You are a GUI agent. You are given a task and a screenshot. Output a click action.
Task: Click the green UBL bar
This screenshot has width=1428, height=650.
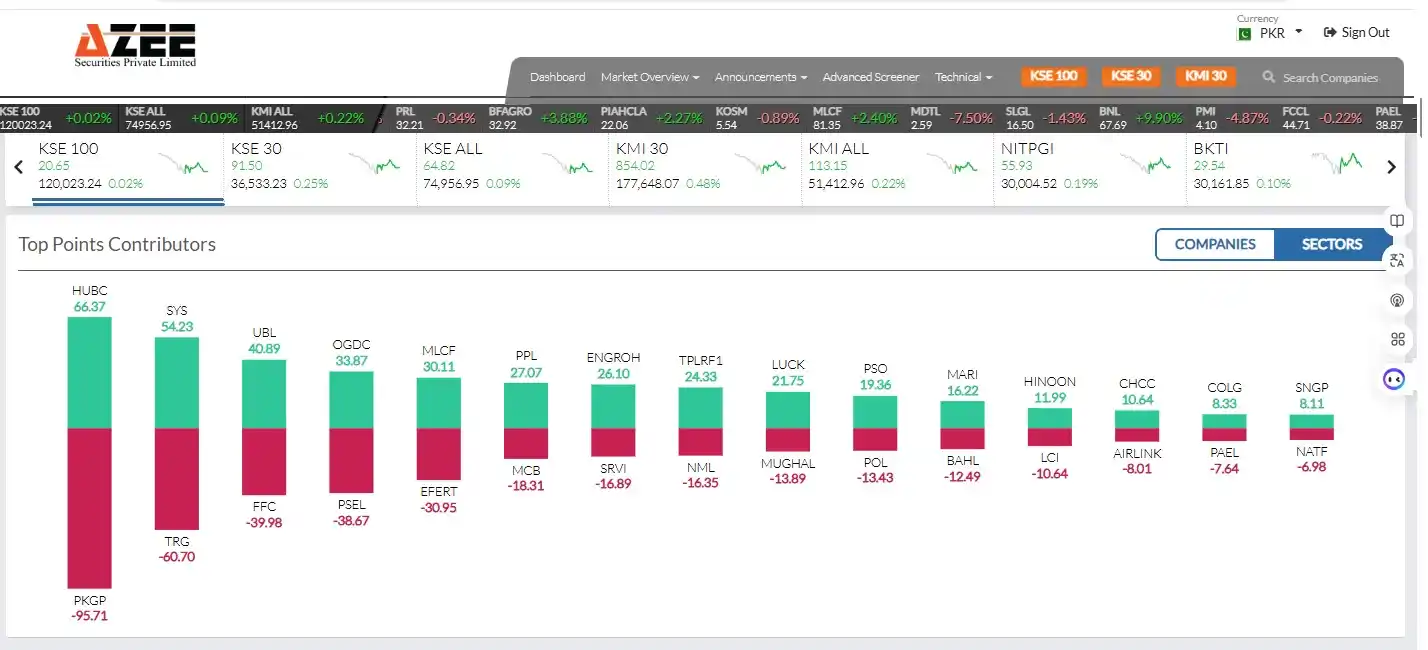(x=264, y=394)
